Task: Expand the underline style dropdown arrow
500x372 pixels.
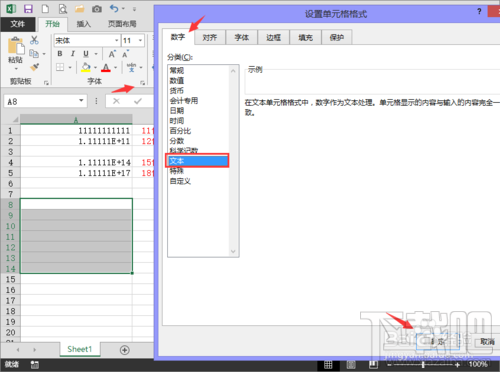Action: [x=96, y=54]
